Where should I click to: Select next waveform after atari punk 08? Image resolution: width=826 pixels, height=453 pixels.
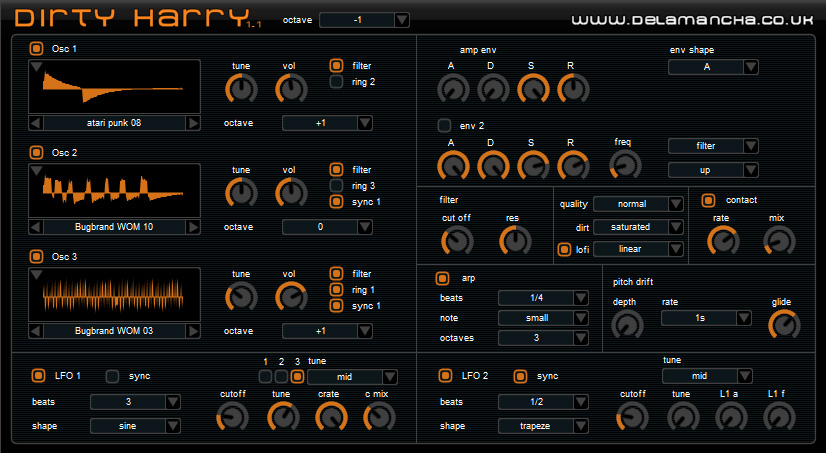coord(193,123)
